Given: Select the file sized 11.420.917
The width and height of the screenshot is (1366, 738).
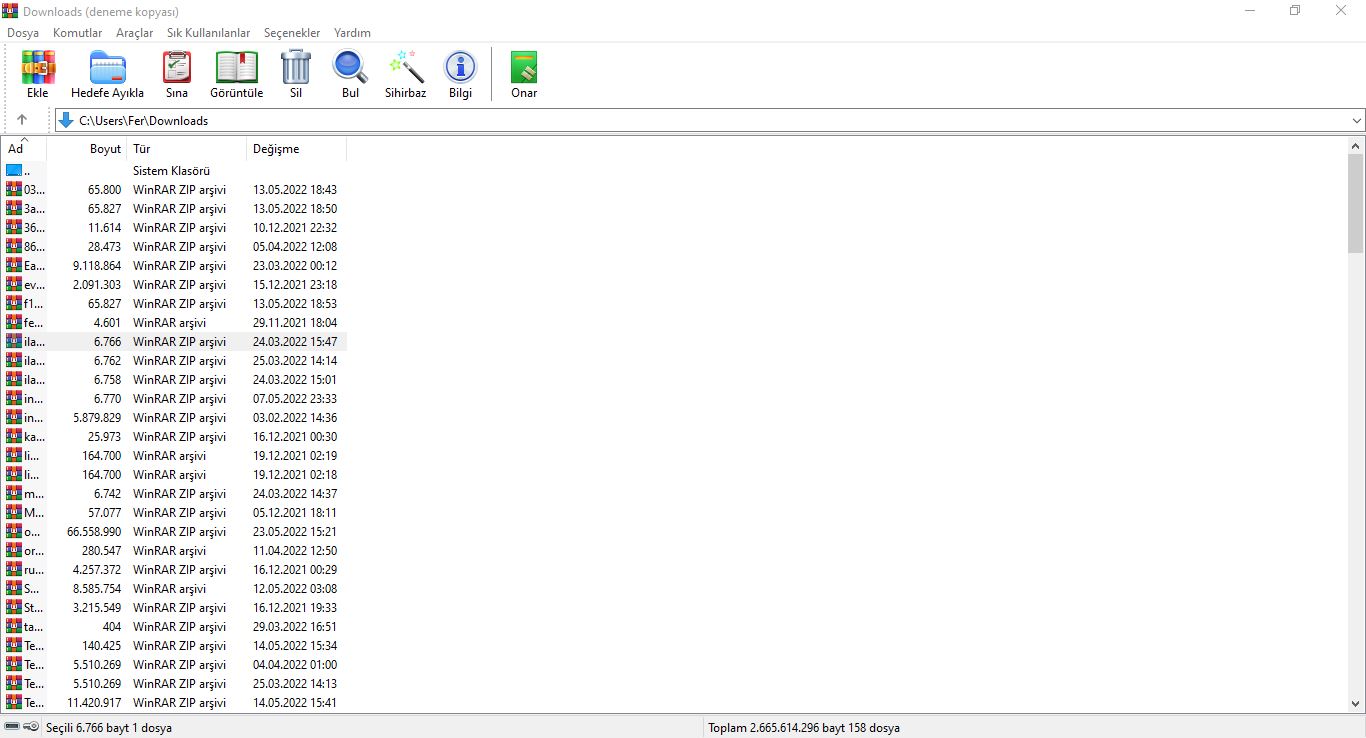Looking at the screenshot, I should pos(174,703).
